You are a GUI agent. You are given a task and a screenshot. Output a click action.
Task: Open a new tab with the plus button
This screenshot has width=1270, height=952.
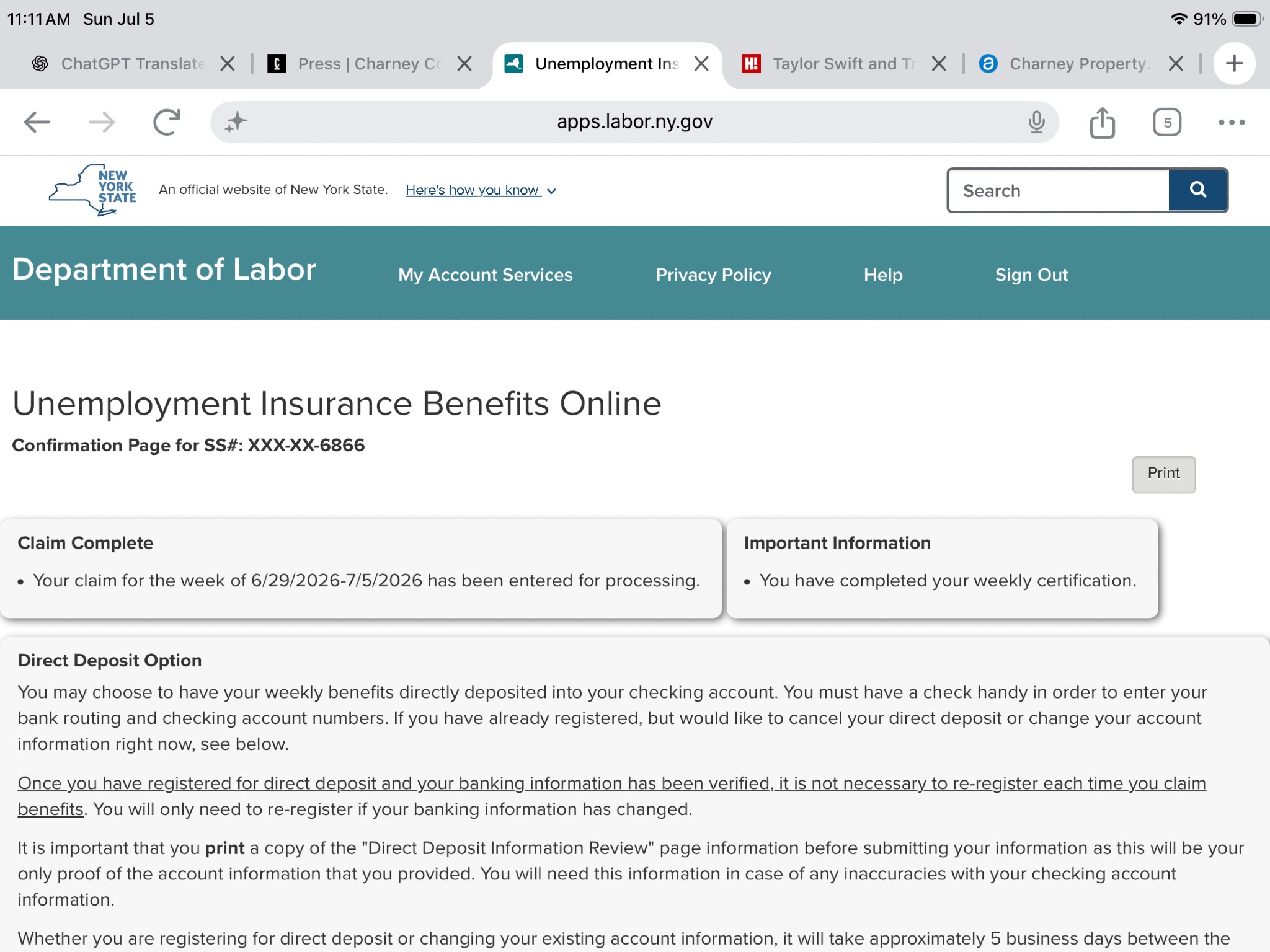point(1234,63)
